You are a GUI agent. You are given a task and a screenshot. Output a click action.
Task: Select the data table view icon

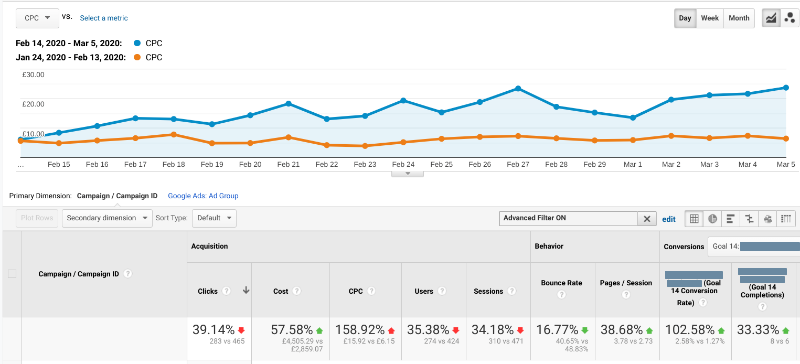click(x=694, y=219)
